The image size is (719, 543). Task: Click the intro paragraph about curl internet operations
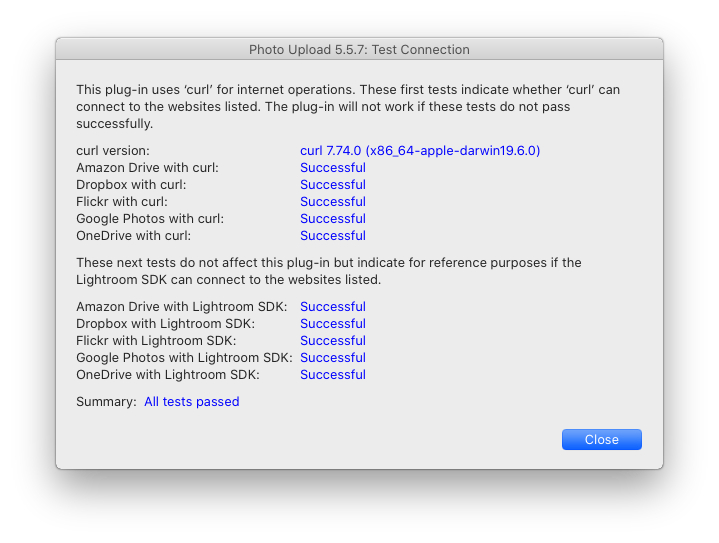[348, 107]
